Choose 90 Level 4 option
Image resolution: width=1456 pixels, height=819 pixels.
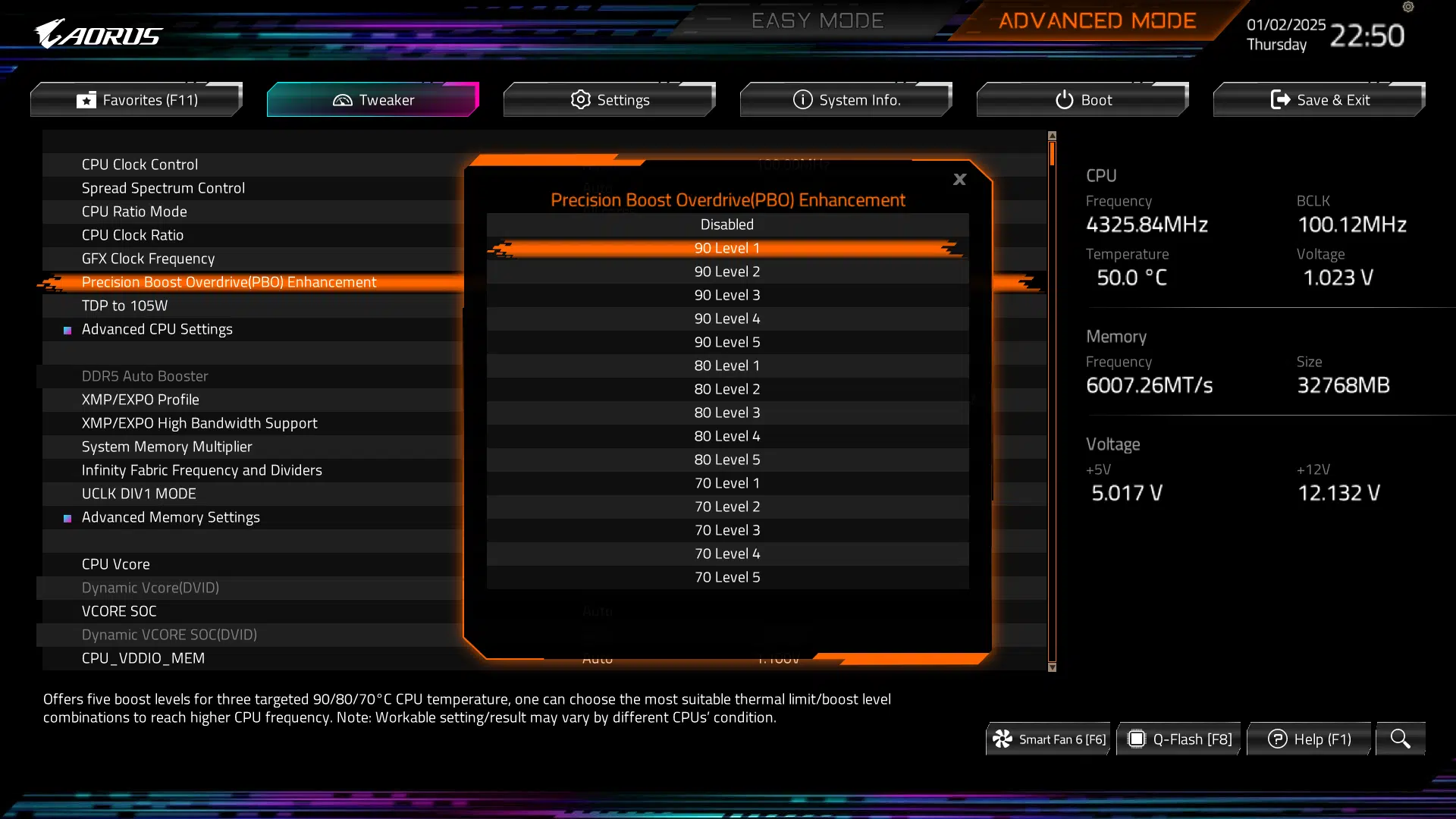[727, 318]
